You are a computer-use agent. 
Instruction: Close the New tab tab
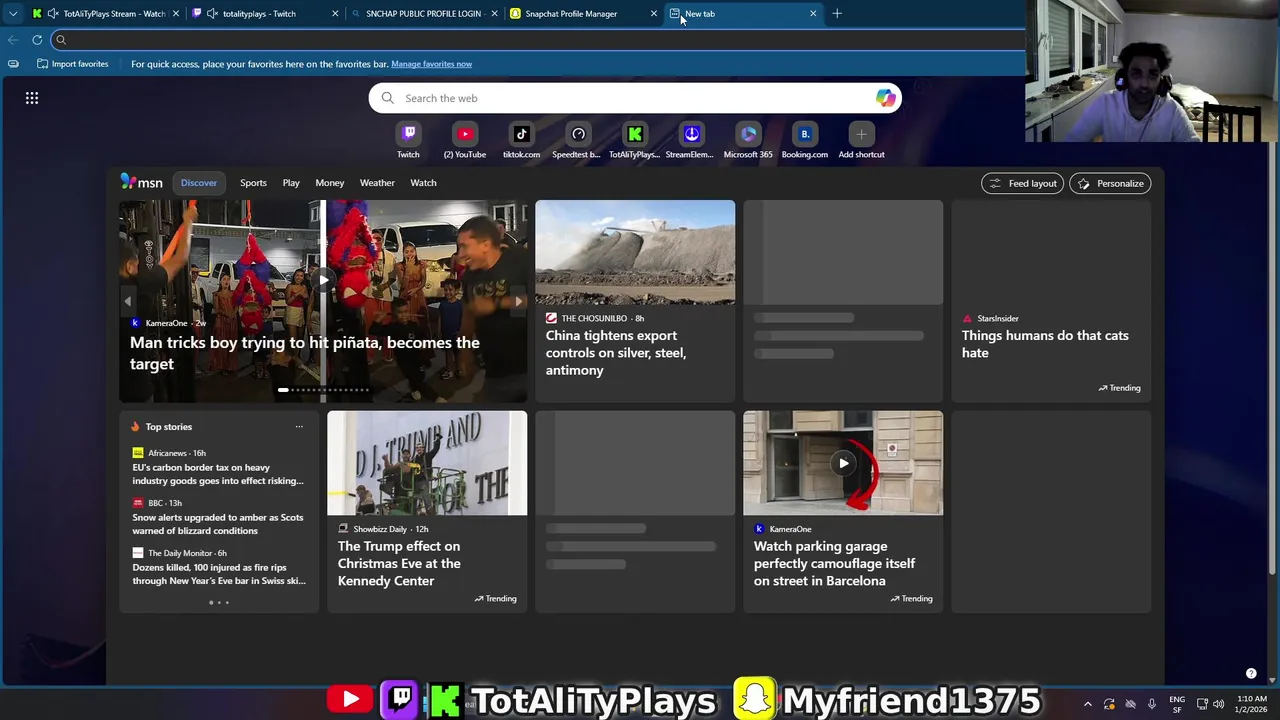click(x=813, y=14)
